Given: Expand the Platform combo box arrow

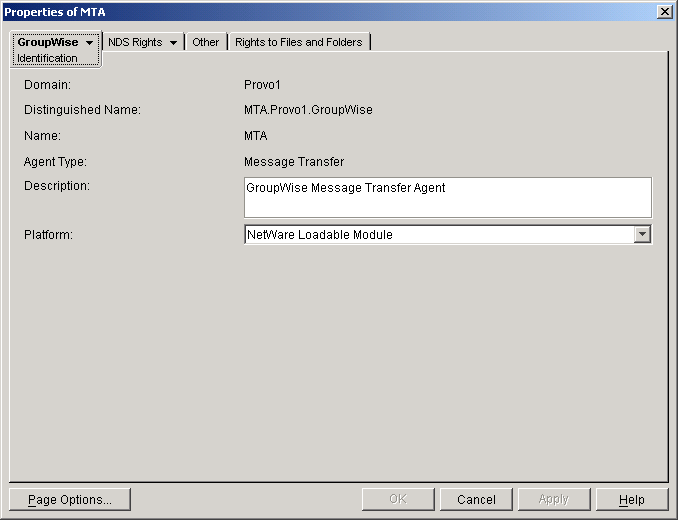Looking at the screenshot, I should click(643, 234).
